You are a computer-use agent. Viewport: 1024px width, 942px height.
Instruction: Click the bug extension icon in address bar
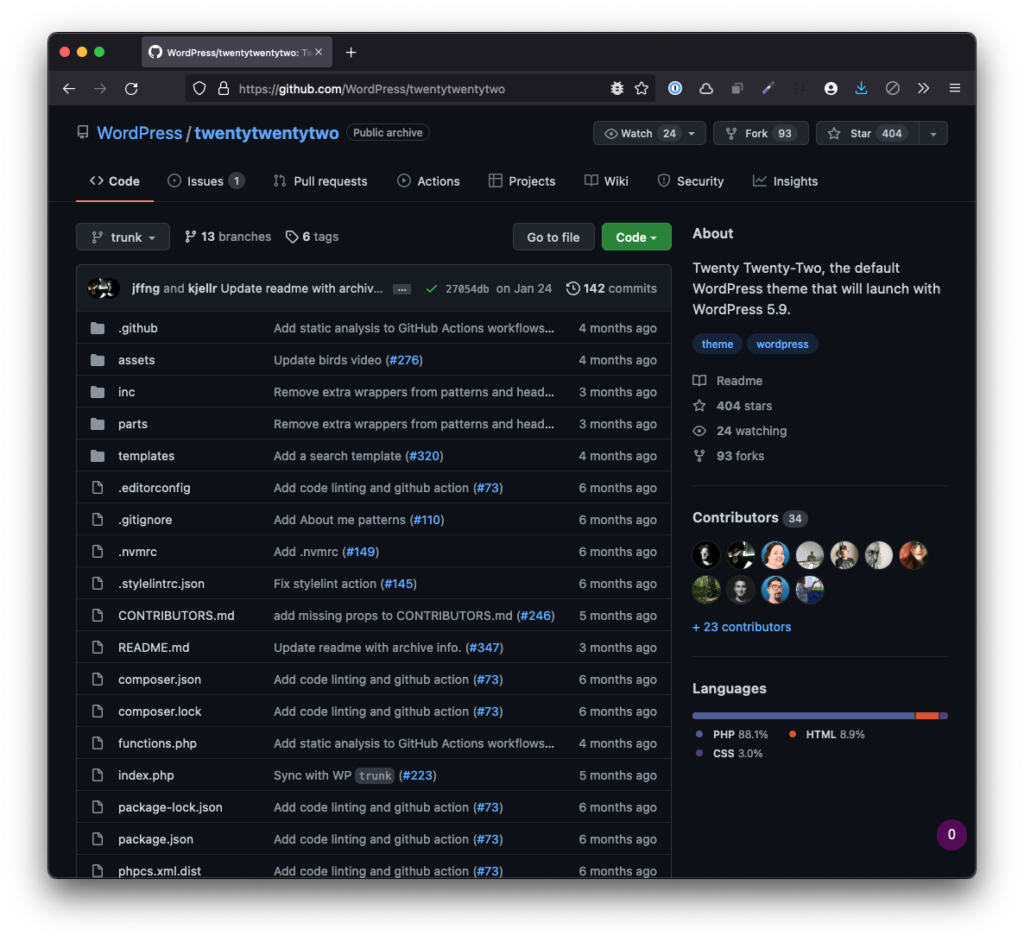[616, 88]
